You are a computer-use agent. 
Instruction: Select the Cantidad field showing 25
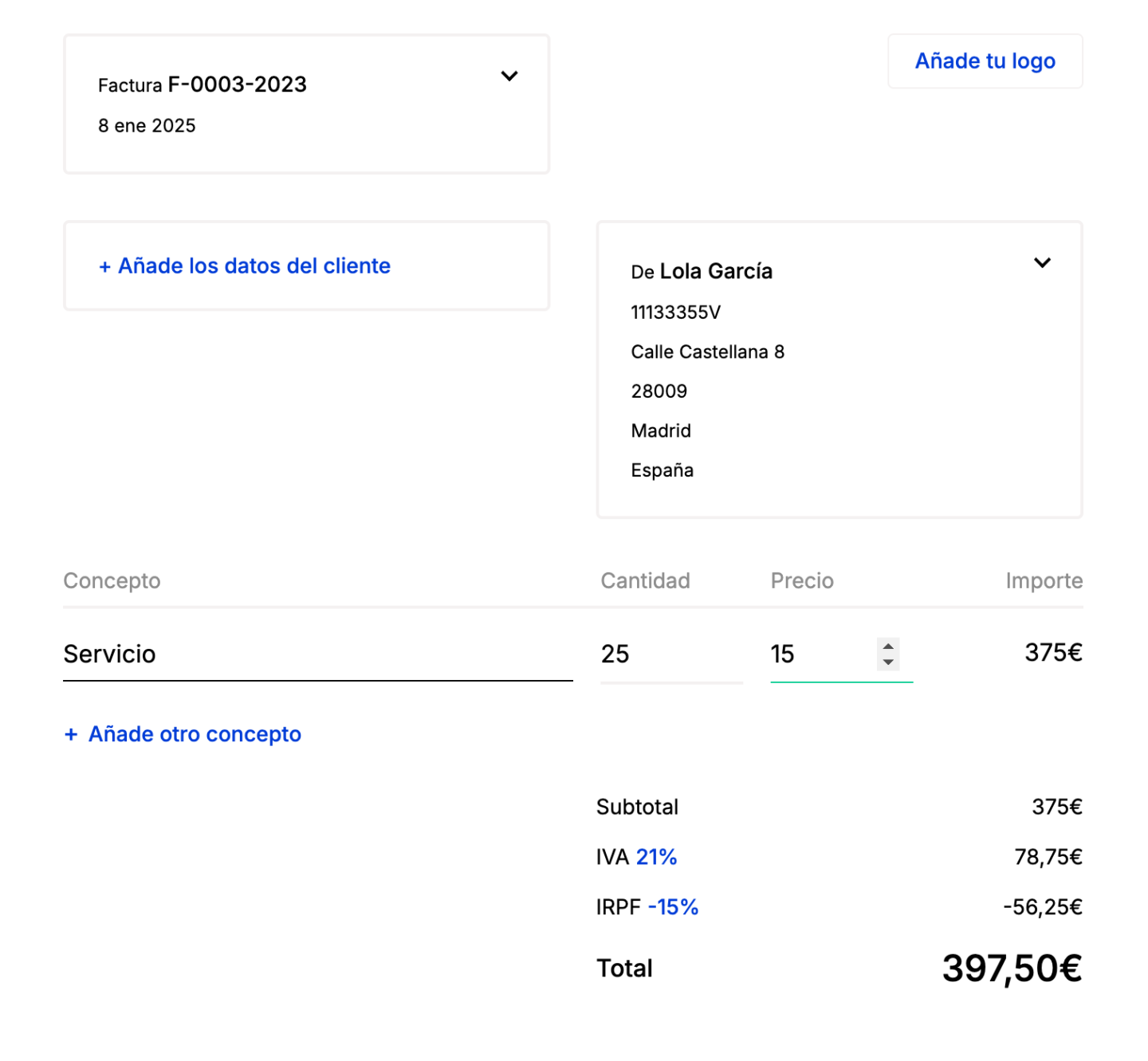(x=670, y=654)
